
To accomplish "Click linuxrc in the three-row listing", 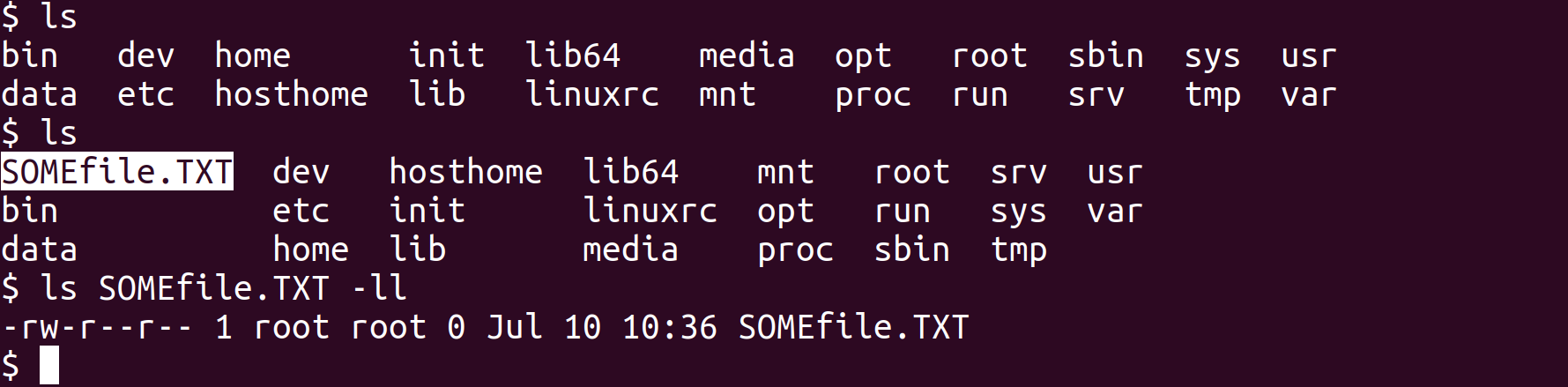I will [650, 211].
